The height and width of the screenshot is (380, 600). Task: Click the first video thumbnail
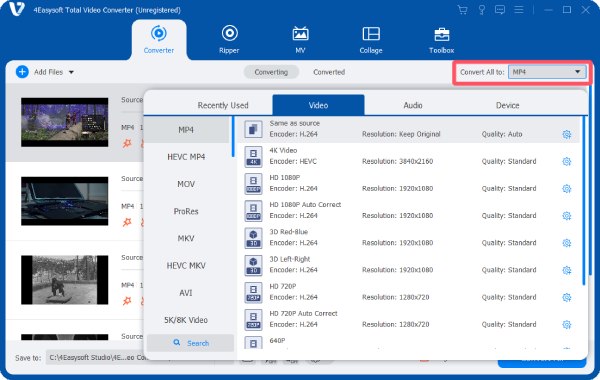pyautogui.click(x=65, y=122)
